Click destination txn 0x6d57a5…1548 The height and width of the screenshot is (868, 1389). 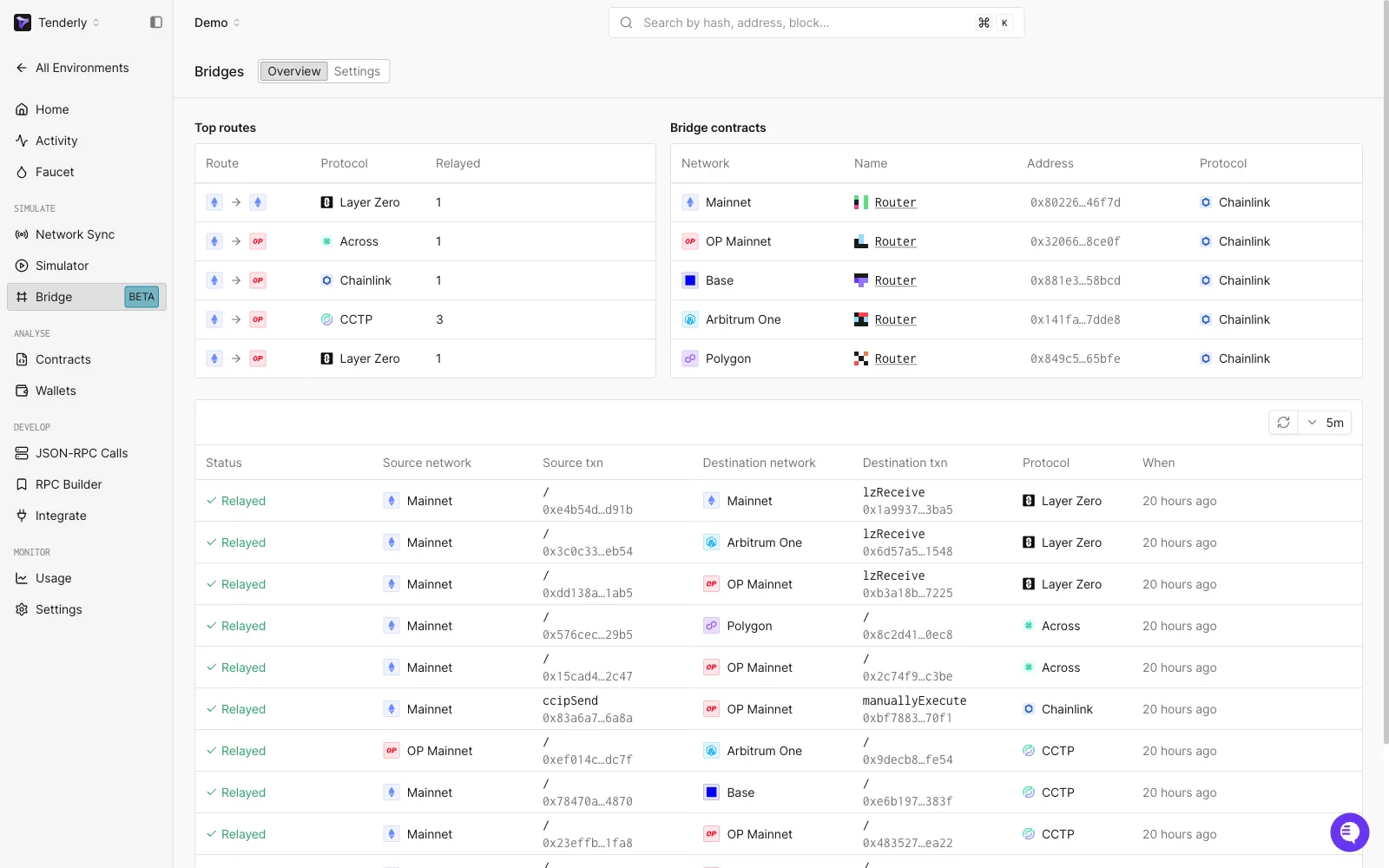coord(907,551)
